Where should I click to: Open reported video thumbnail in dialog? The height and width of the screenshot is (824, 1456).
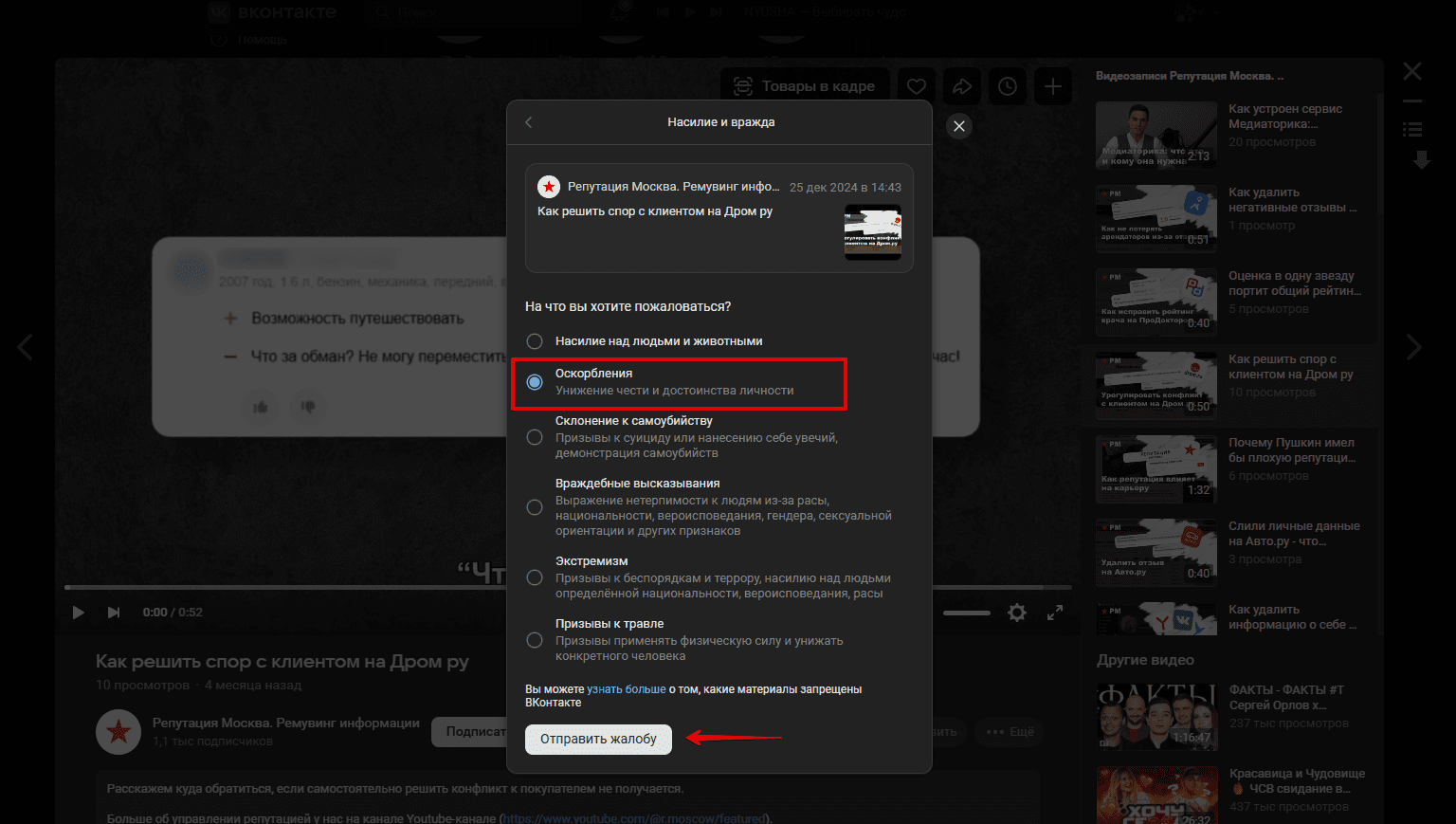click(873, 232)
